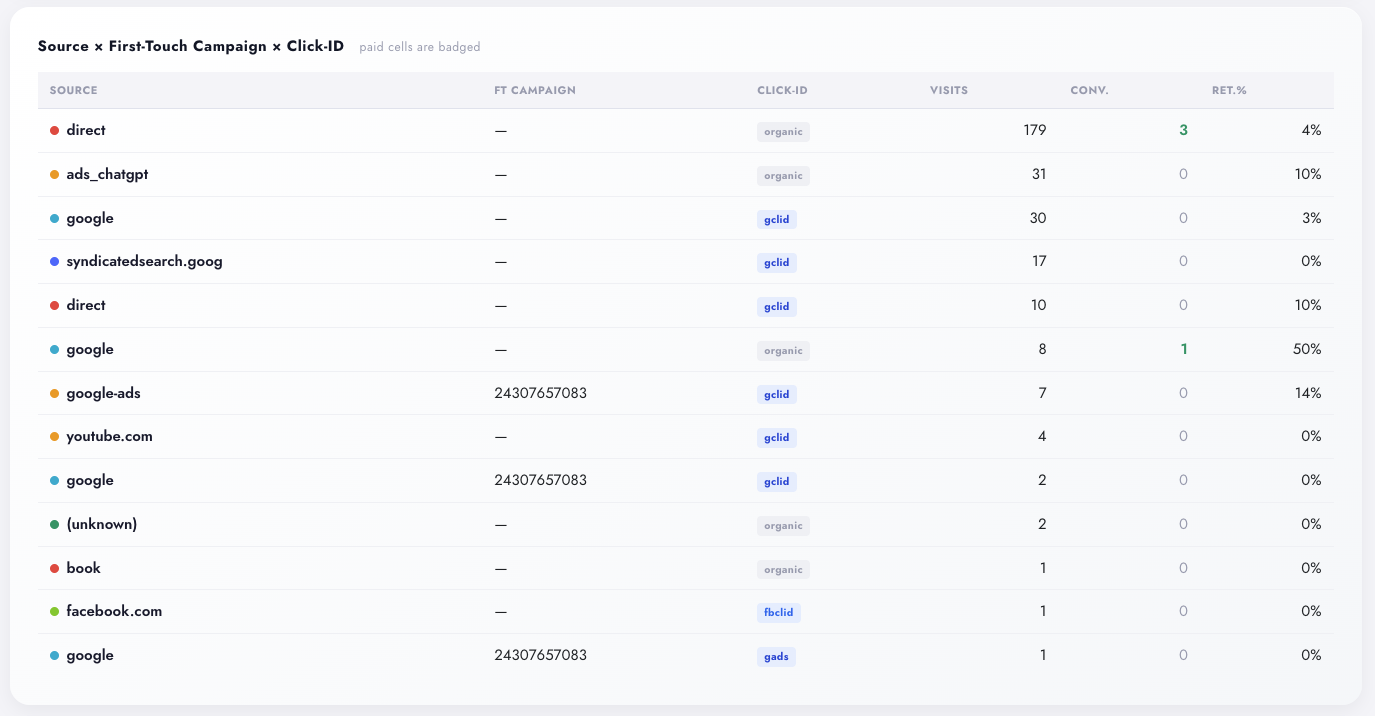Click the visits value 17
This screenshot has height=716, width=1375.
tap(1039, 261)
